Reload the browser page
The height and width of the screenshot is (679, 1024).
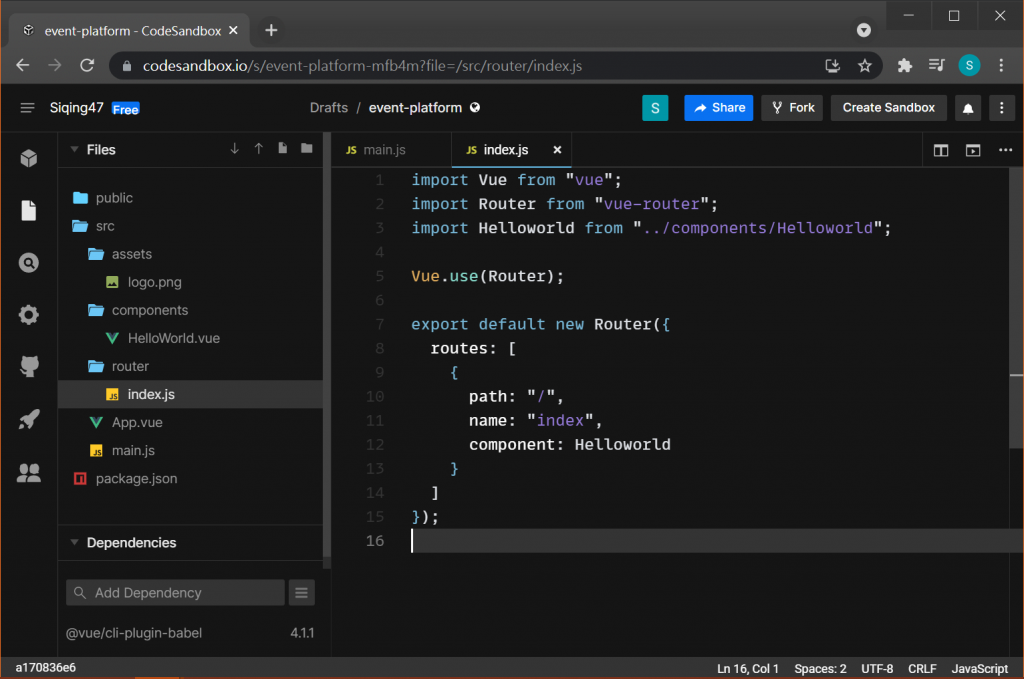tap(87, 65)
